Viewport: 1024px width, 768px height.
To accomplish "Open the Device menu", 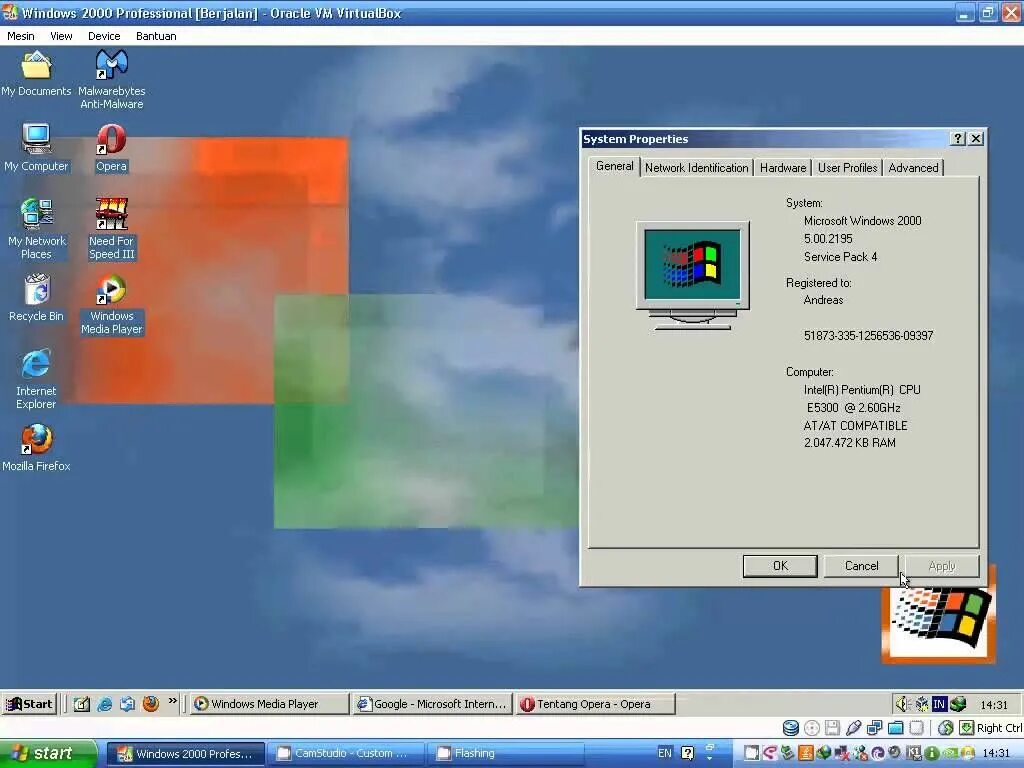I will click(x=103, y=35).
